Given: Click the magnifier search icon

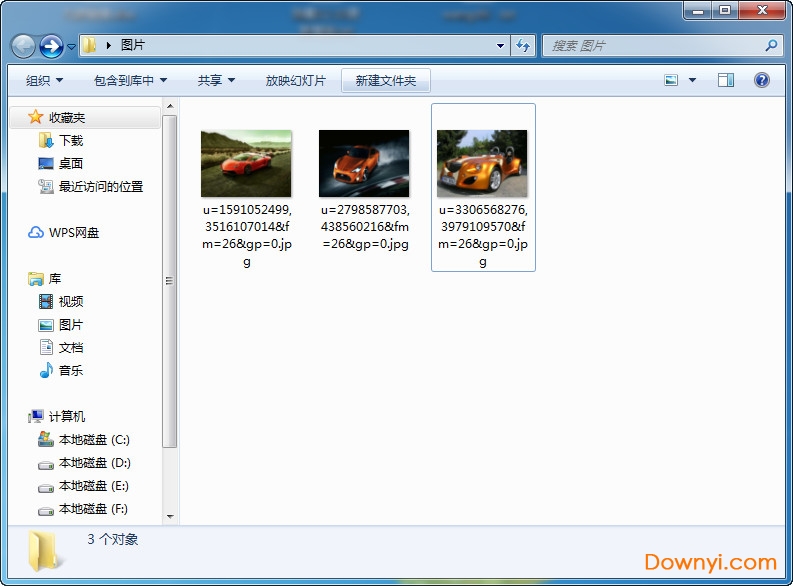Looking at the screenshot, I should (x=771, y=46).
